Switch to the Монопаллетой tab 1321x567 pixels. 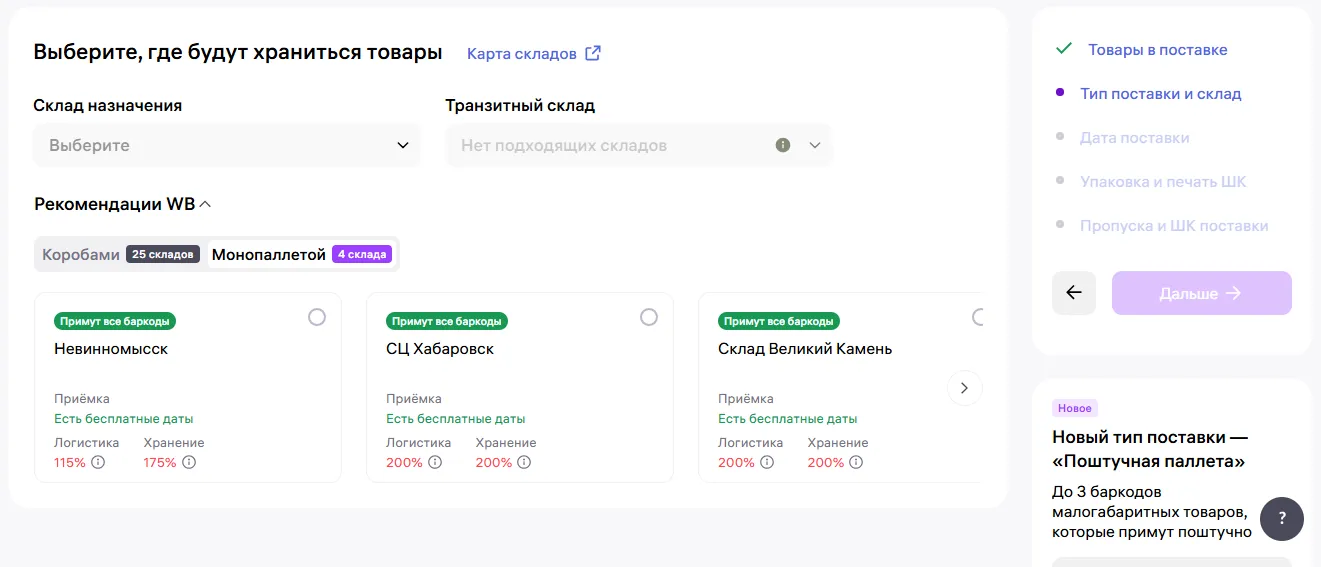(301, 254)
